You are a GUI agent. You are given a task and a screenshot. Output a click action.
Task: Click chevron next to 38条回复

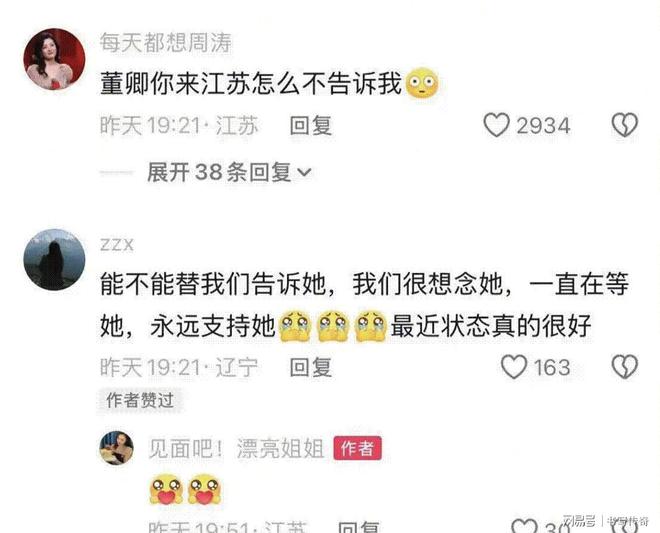coord(304,173)
